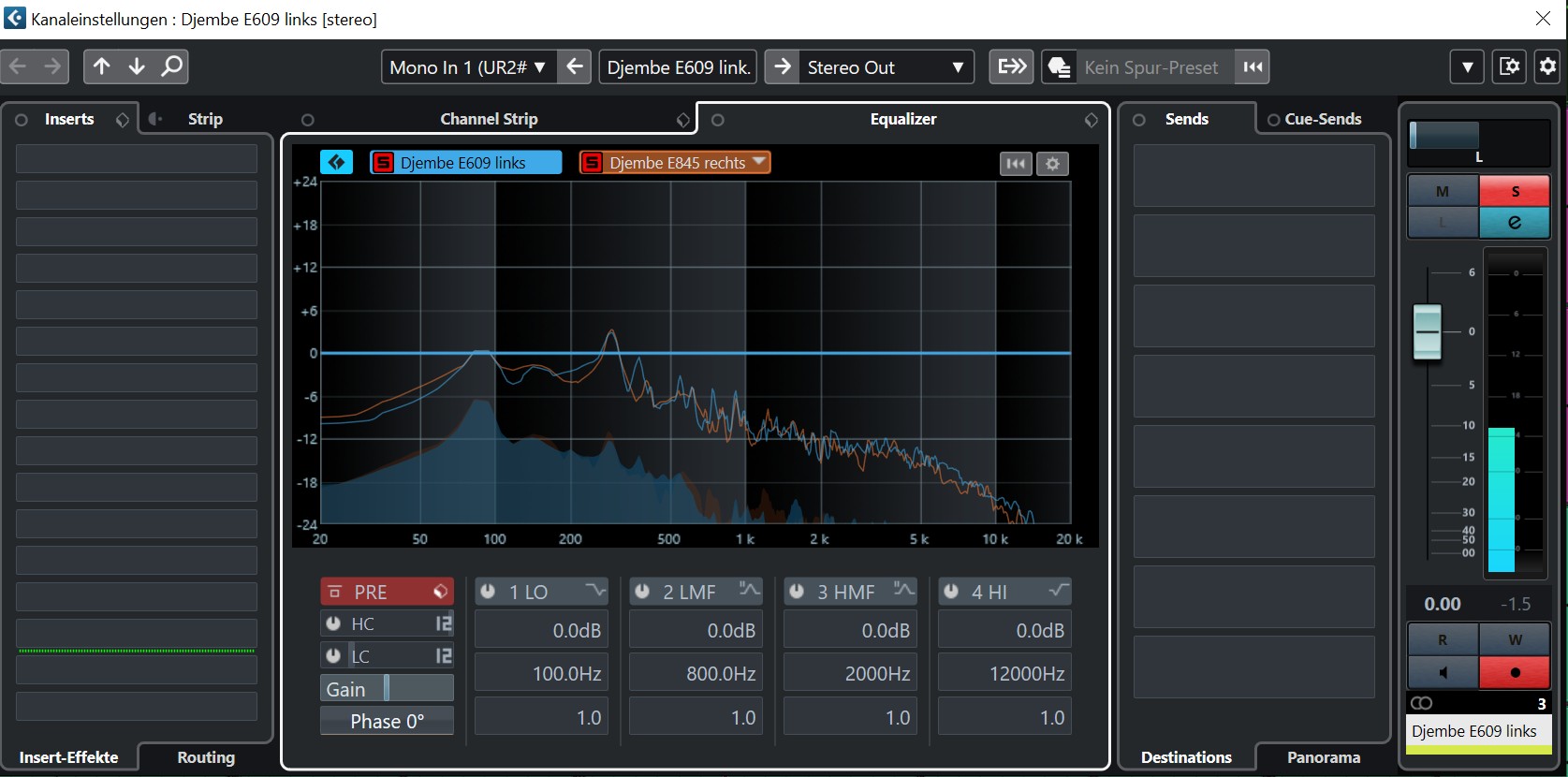Open the top toolbar triangle dropdown

click(x=1467, y=66)
